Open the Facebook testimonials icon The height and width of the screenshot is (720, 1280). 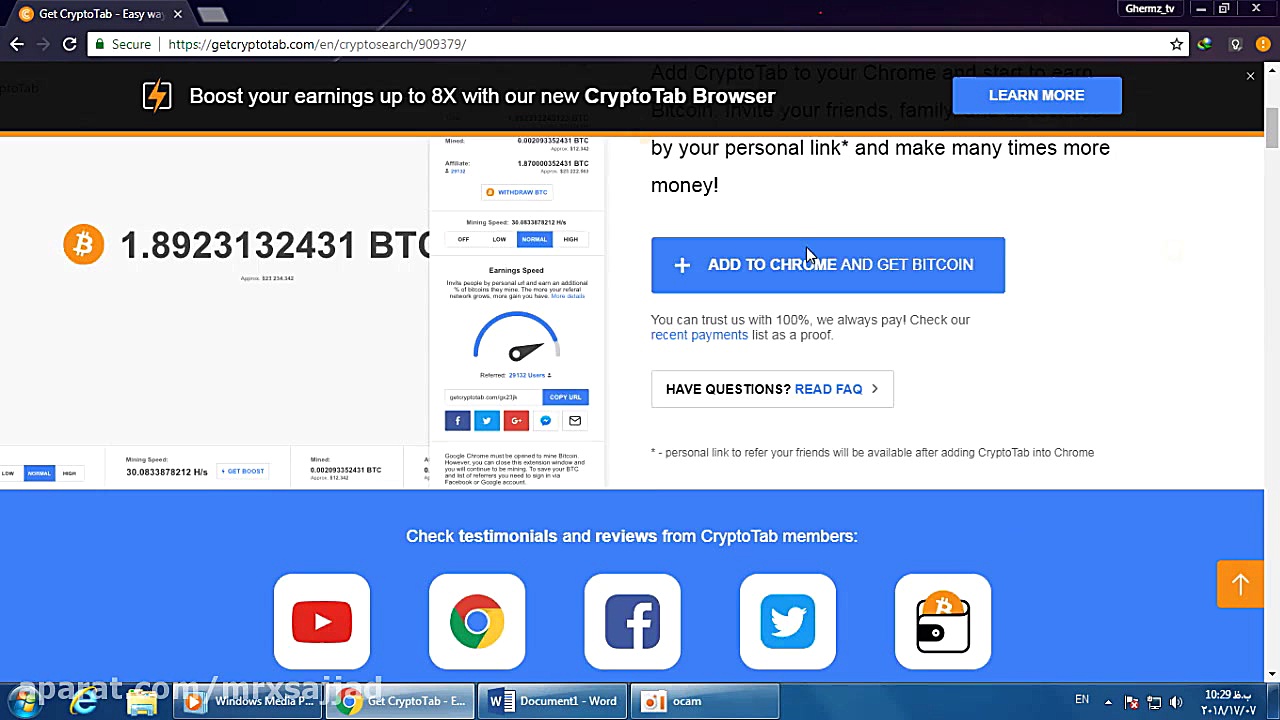click(x=632, y=621)
